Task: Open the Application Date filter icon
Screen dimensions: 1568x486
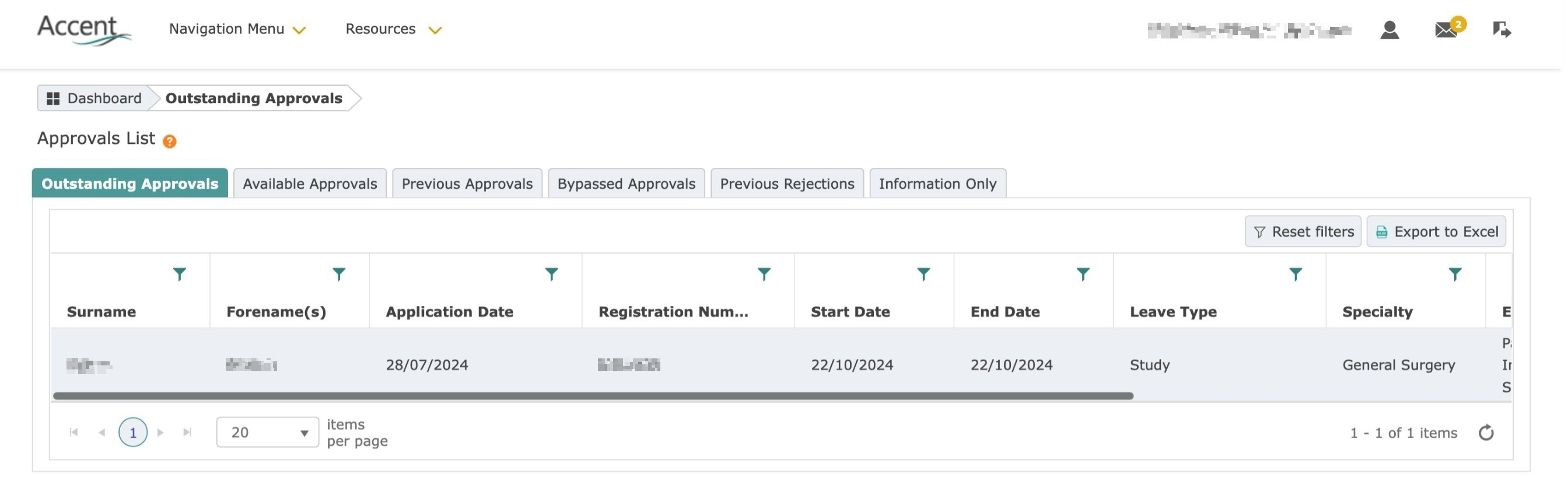Action: click(x=551, y=274)
